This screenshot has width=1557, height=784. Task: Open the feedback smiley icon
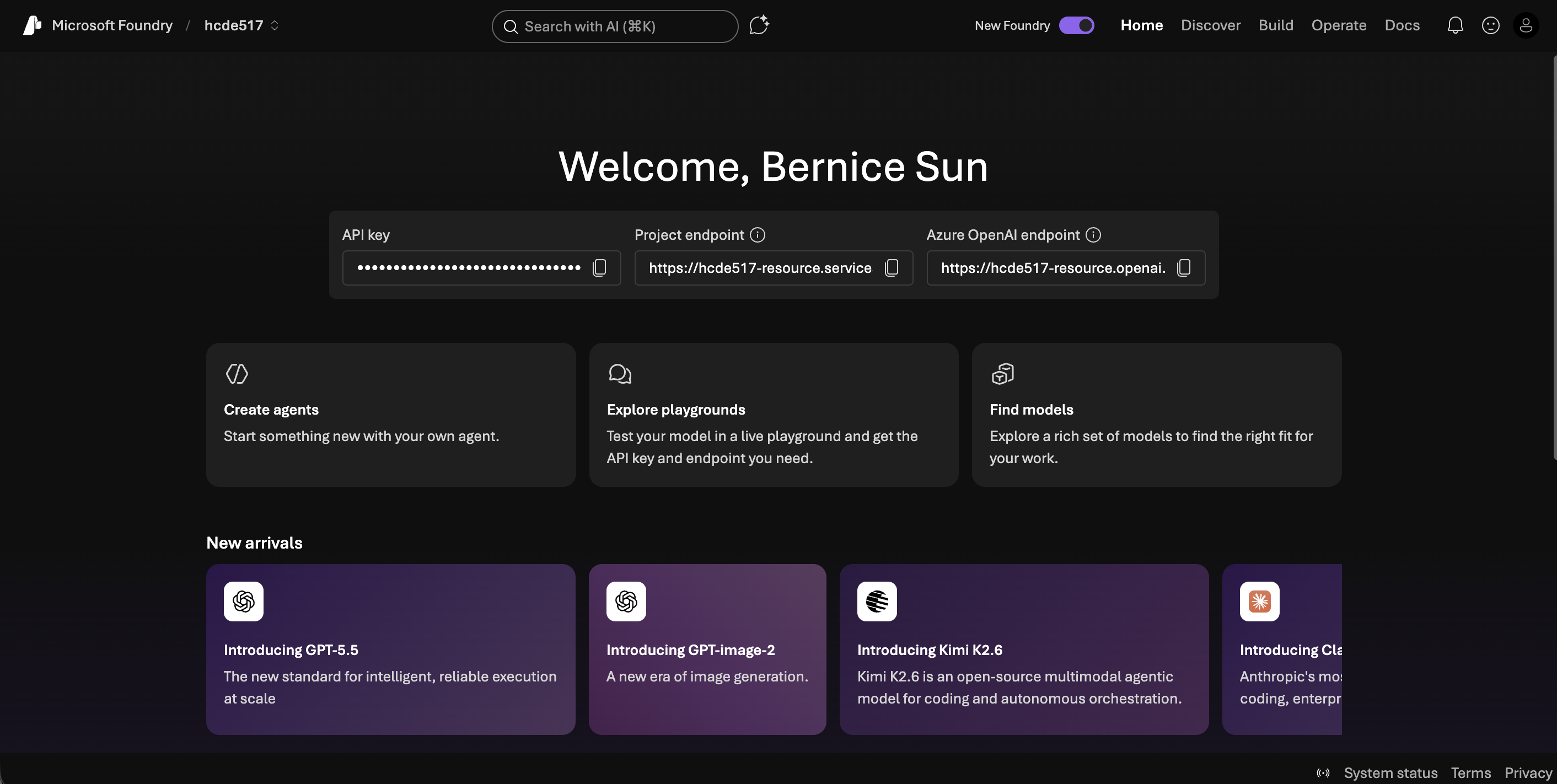1490,25
